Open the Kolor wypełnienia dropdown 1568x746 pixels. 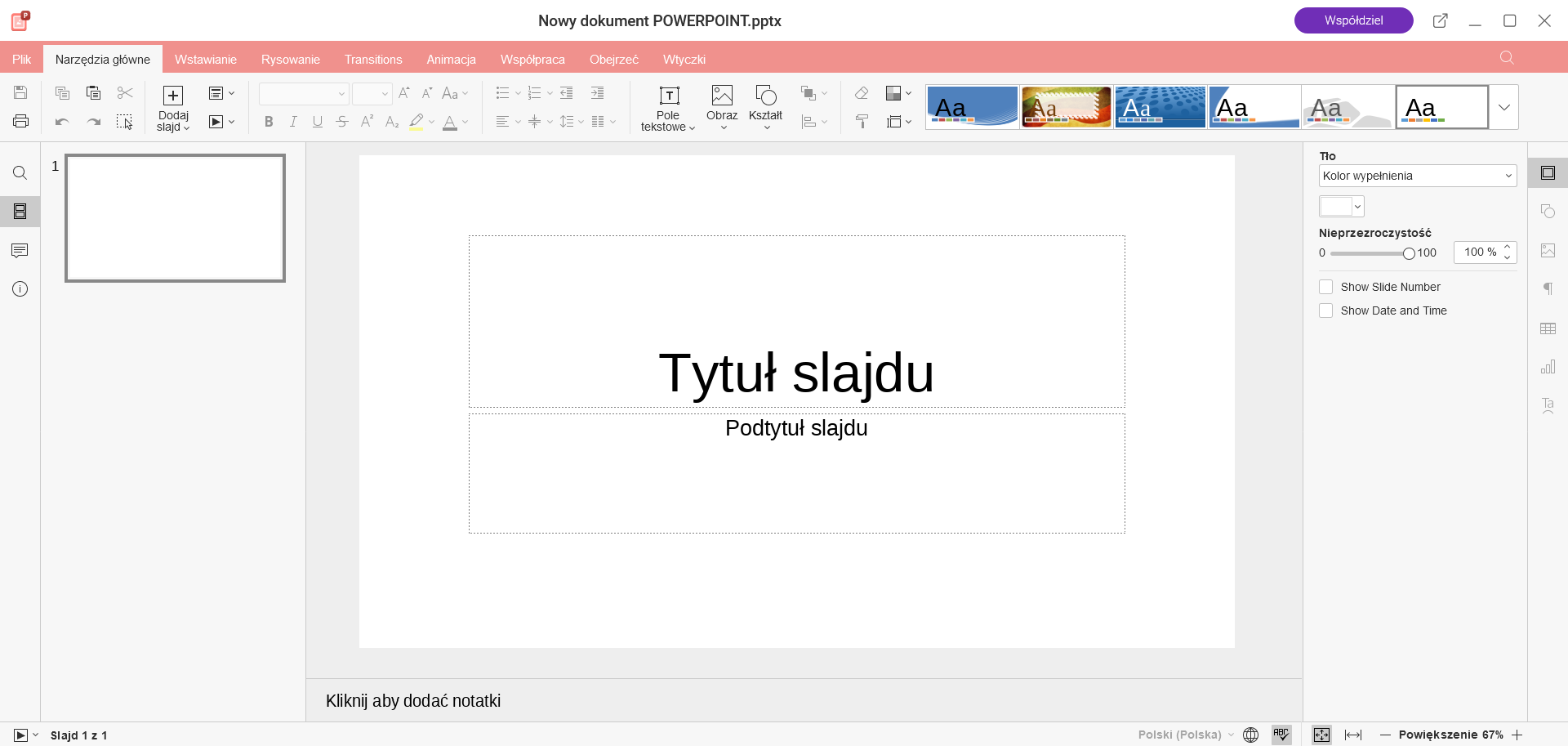coord(1417,176)
